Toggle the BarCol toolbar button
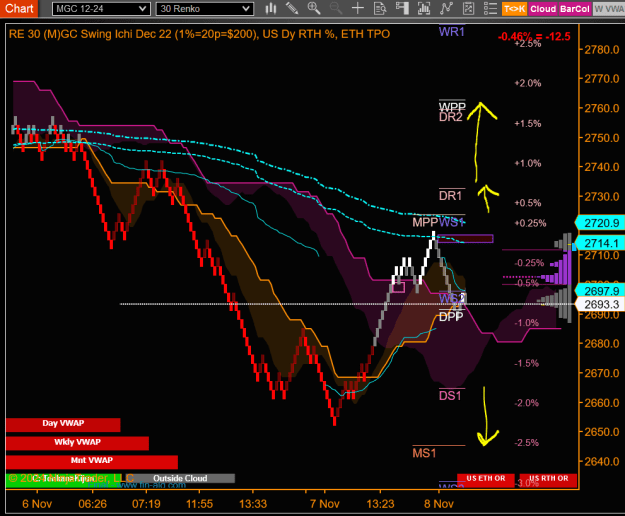The height and width of the screenshot is (516, 625). click(x=574, y=9)
